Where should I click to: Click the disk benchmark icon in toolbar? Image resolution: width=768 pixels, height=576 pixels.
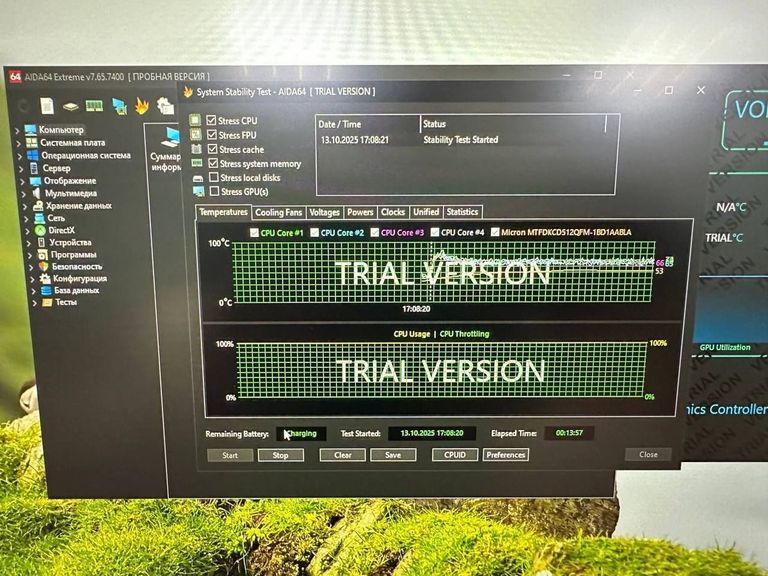coord(70,106)
